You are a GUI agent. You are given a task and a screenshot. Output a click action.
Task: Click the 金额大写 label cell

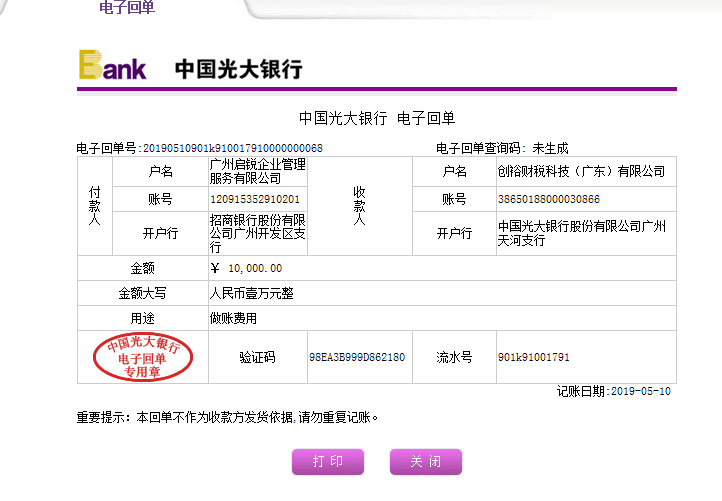[142, 293]
